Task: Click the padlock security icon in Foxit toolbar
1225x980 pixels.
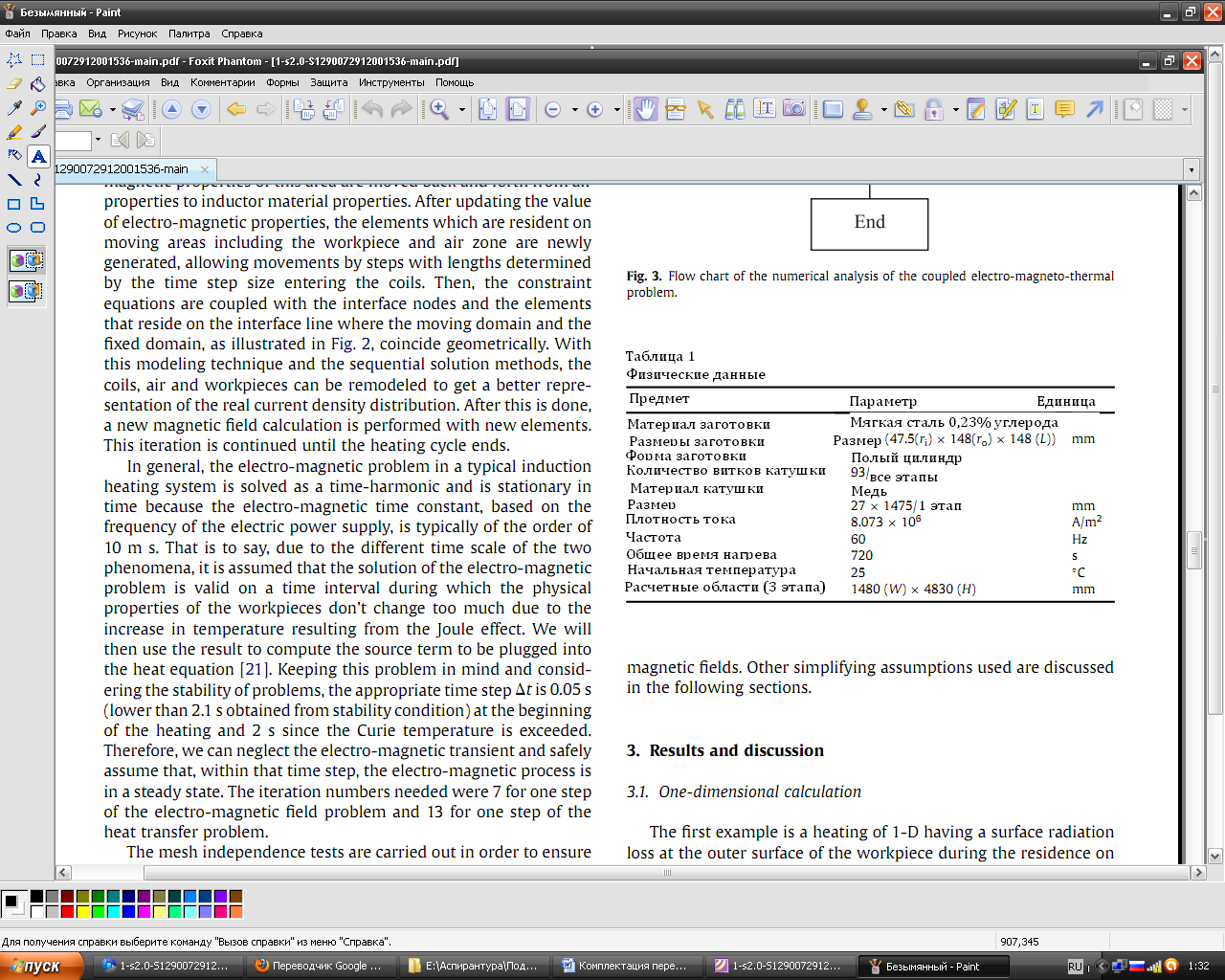Action: [x=934, y=109]
